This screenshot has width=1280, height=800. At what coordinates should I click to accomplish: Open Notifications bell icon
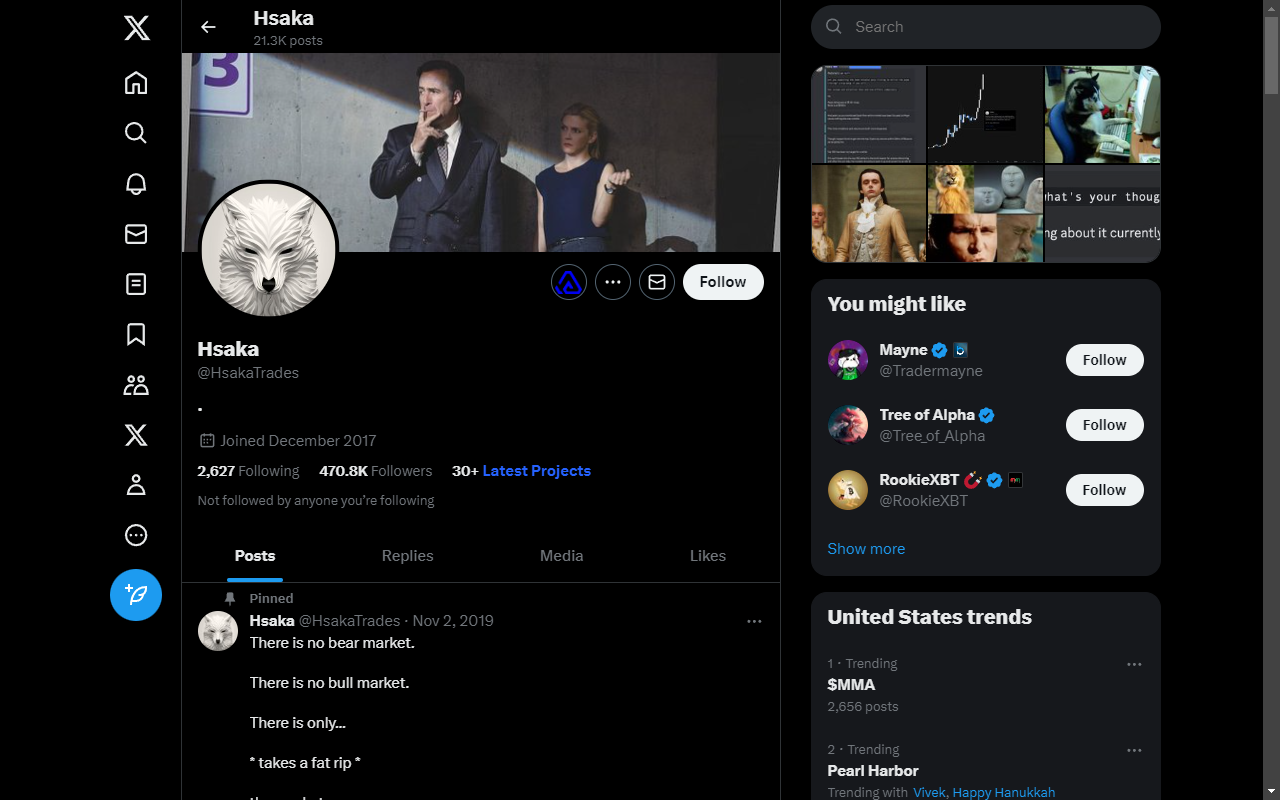point(136,184)
